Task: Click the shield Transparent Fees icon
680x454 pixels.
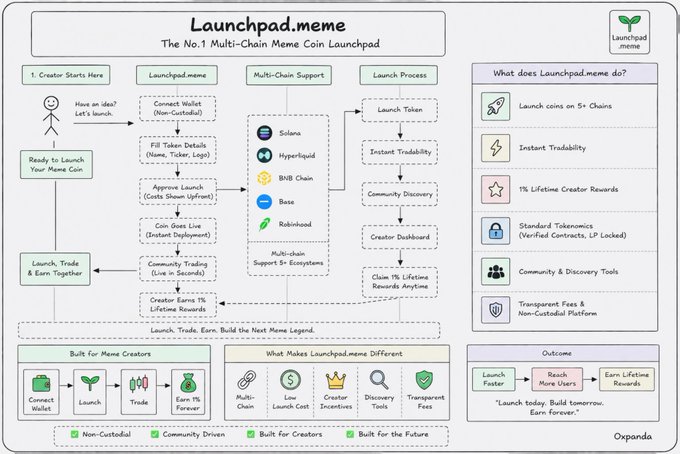Action: tap(496, 310)
